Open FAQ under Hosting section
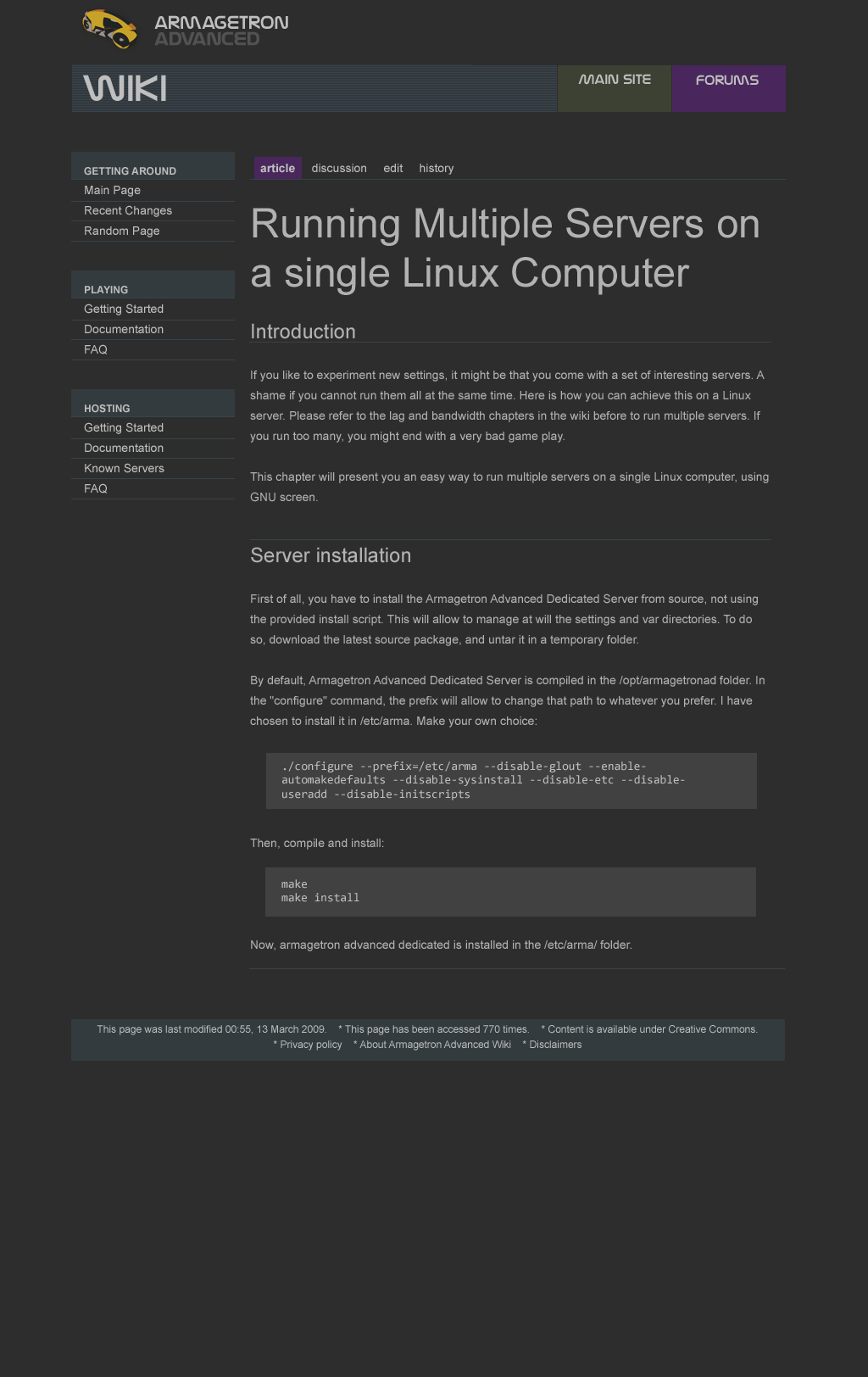The width and height of the screenshot is (868, 1377). 96,489
